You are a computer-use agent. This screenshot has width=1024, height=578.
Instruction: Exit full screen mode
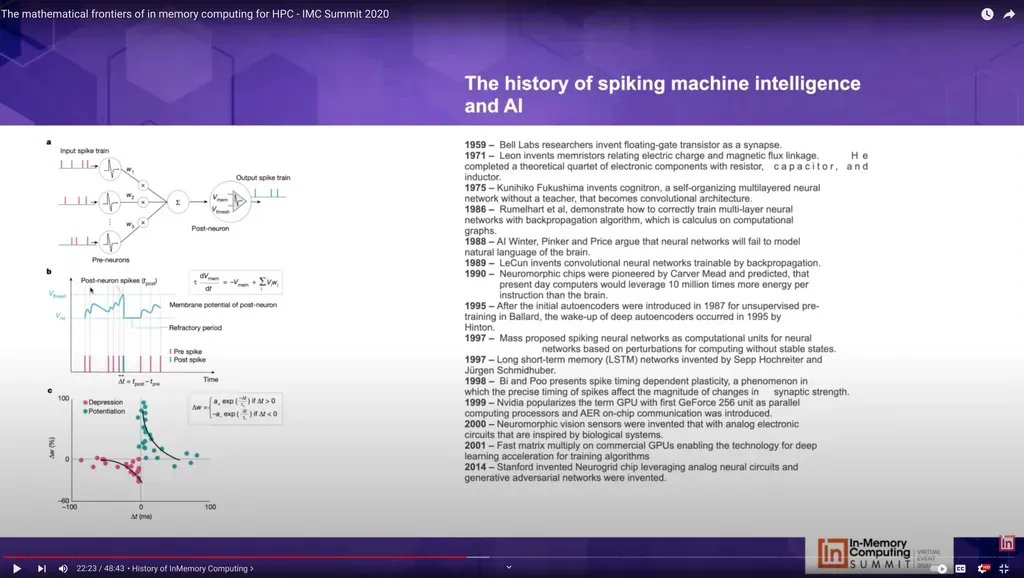point(1004,568)
